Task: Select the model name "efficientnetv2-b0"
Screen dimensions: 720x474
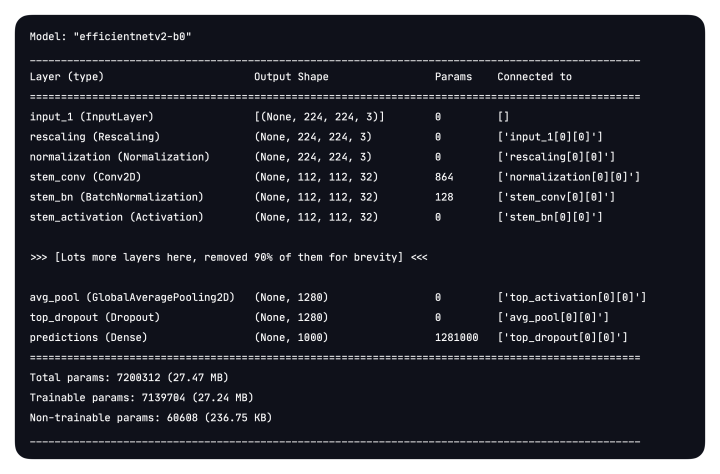Action: coord(132,37)
